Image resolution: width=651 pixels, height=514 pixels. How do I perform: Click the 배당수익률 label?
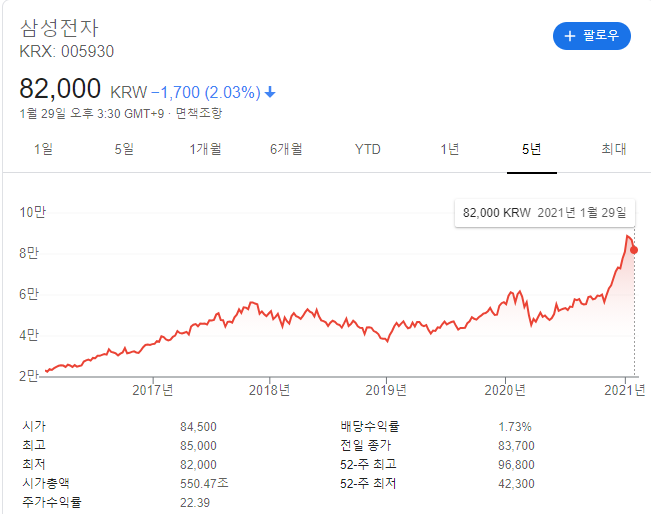coord(370,426)
